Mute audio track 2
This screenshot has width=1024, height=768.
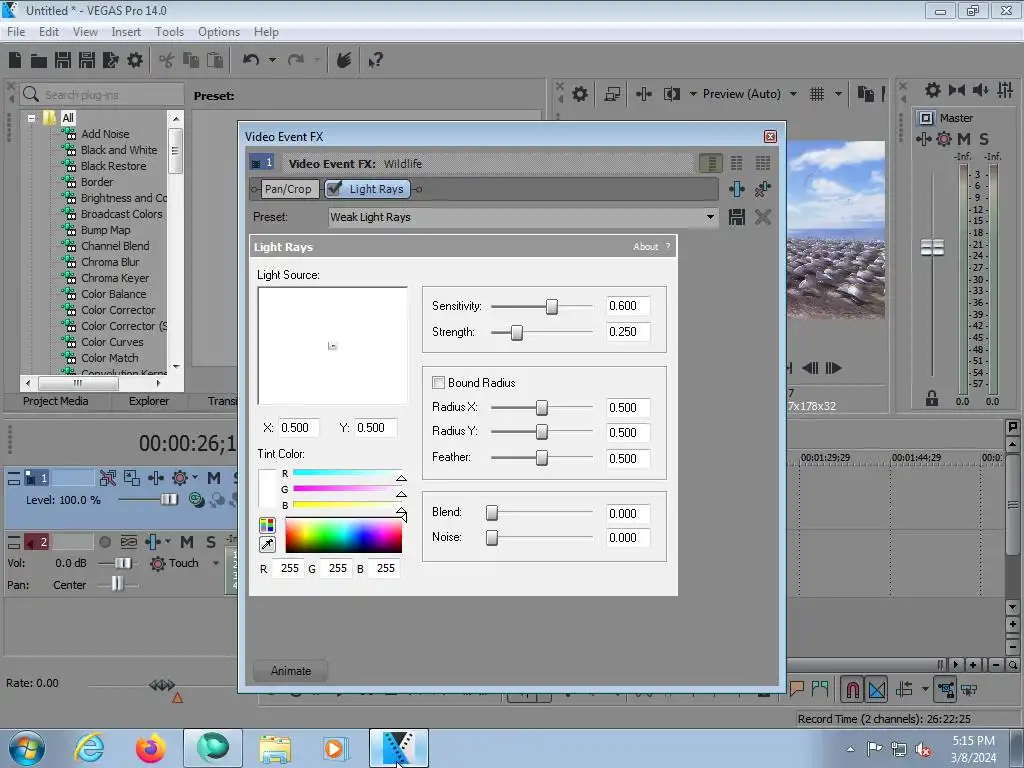point(186,542)
